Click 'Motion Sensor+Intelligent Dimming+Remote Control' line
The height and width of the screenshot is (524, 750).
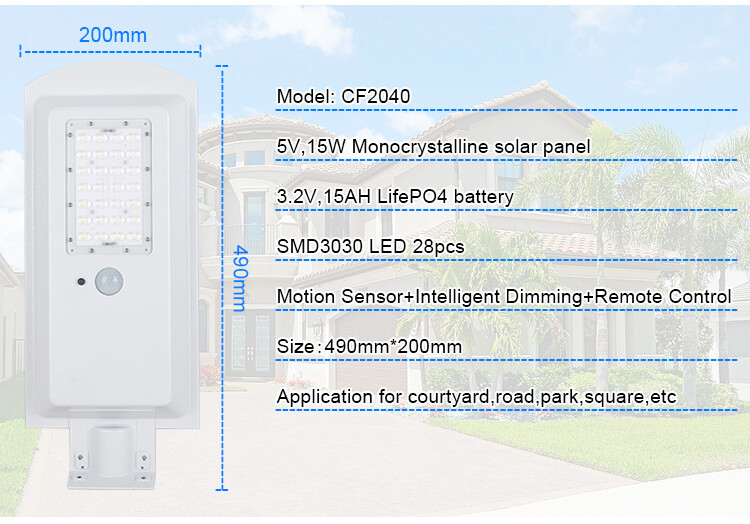504,297
